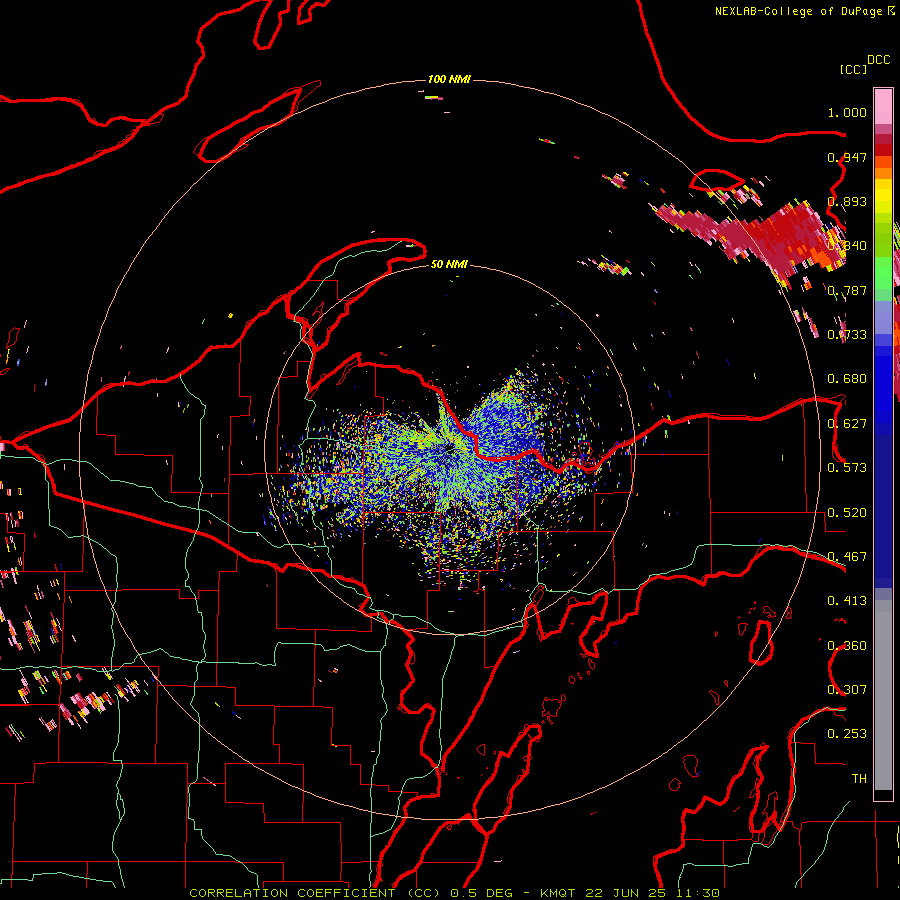
Task: Click the 0.520 scale value
Action: point(847,512)
